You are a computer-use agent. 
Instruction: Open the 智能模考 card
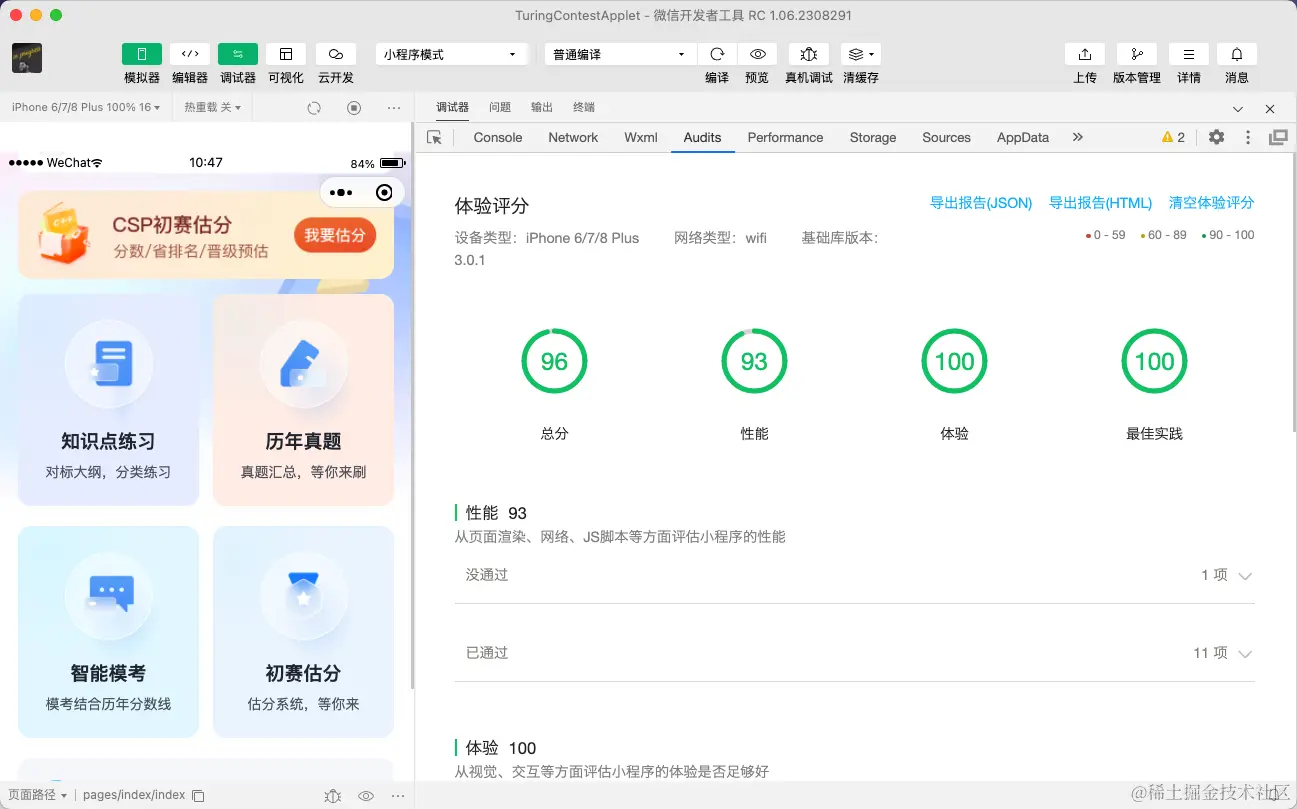point(108,632)
